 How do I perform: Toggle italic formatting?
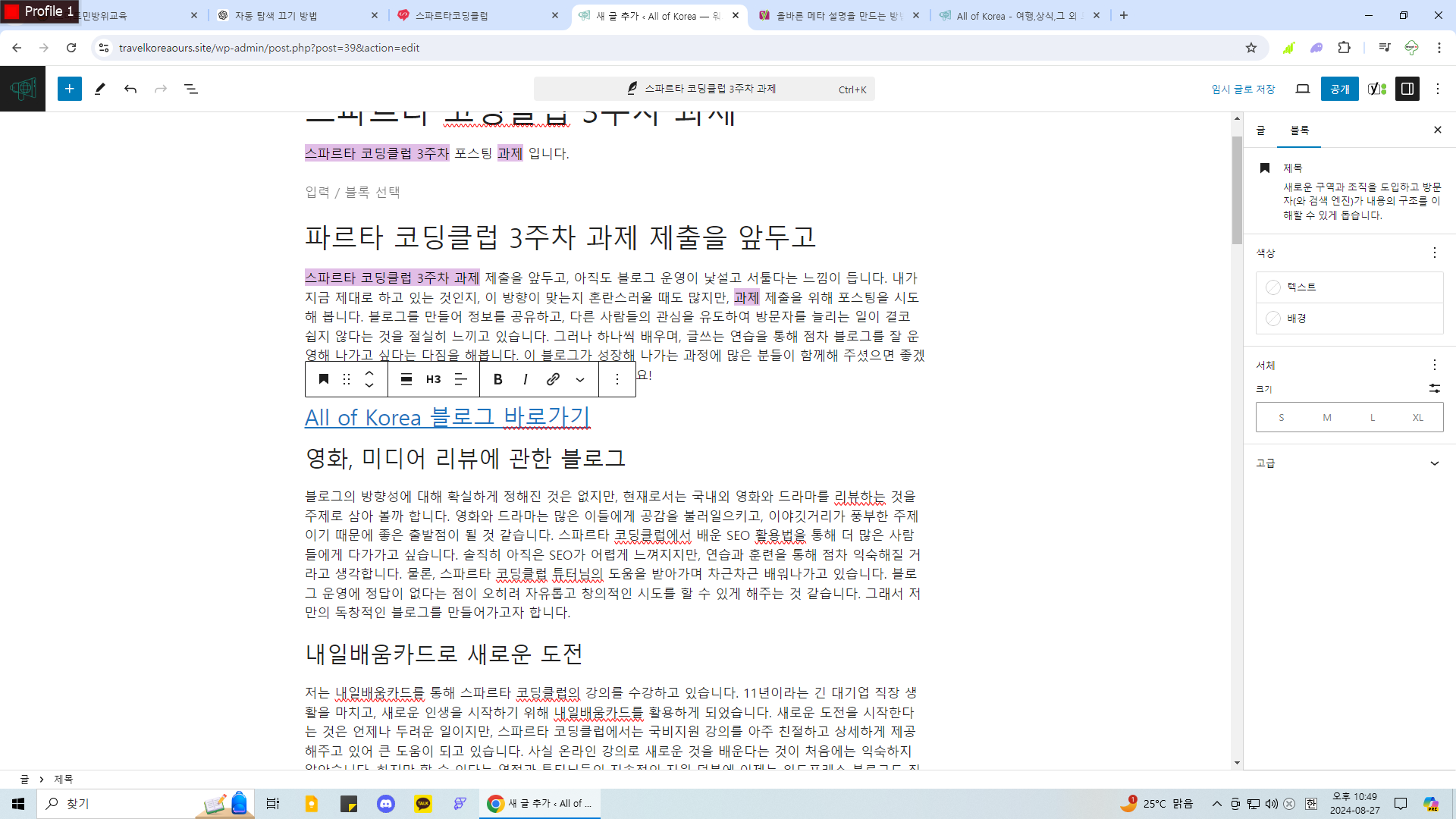point(526,379)
